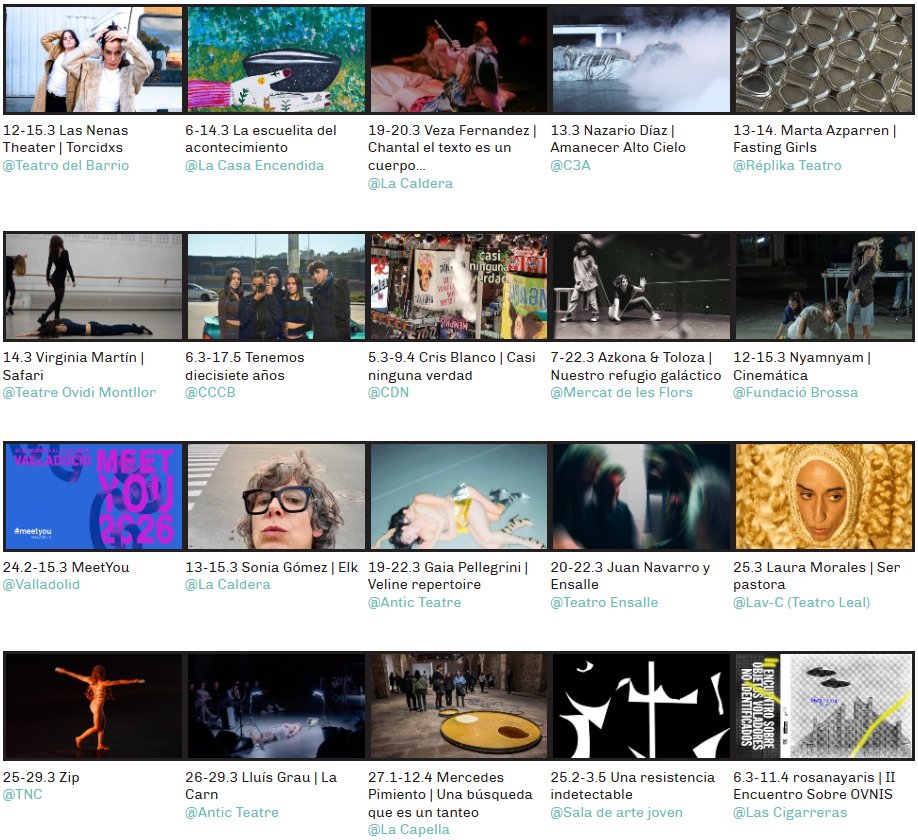Click the '12-15.3 Nyamnyam | Cinemática' title
Viewport: 918px width, 840px height.
(x=802, y=366)
